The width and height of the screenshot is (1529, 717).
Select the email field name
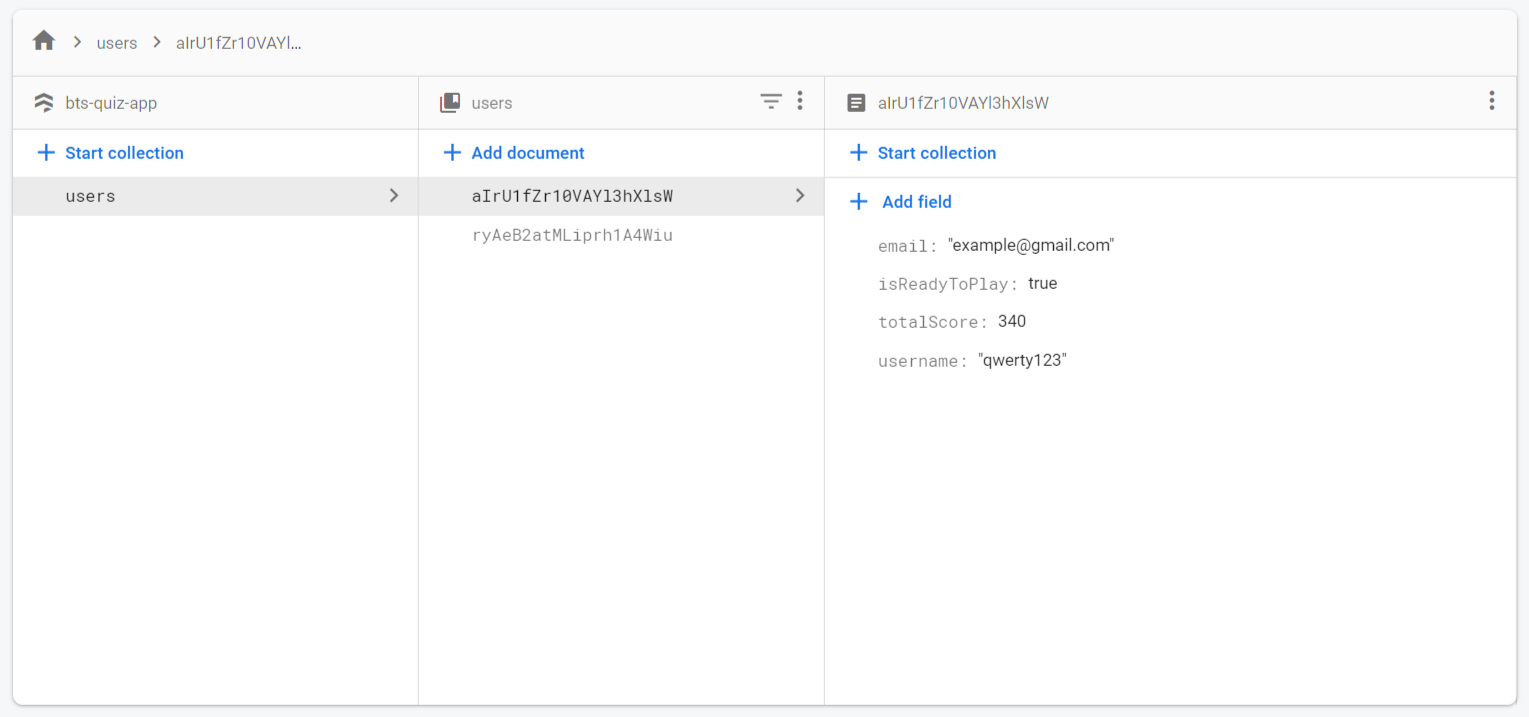pyautogui.click(x=907, y=246)
